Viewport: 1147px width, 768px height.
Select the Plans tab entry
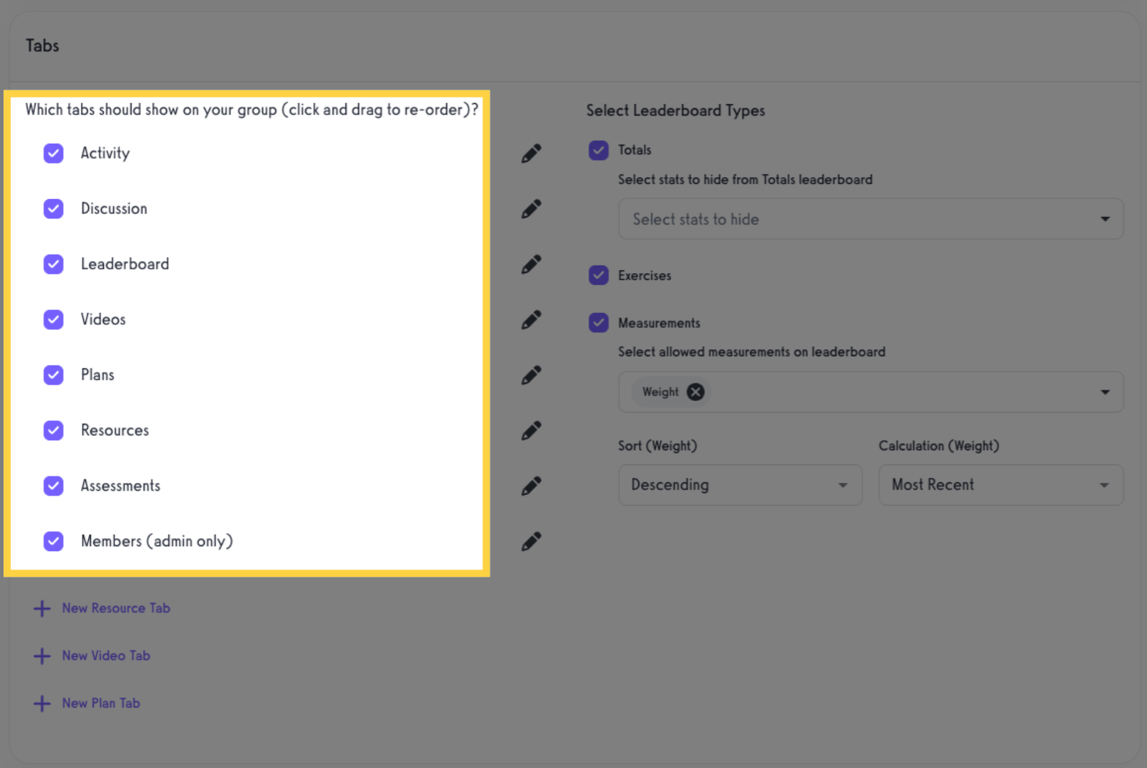click(x=98, y=374)
